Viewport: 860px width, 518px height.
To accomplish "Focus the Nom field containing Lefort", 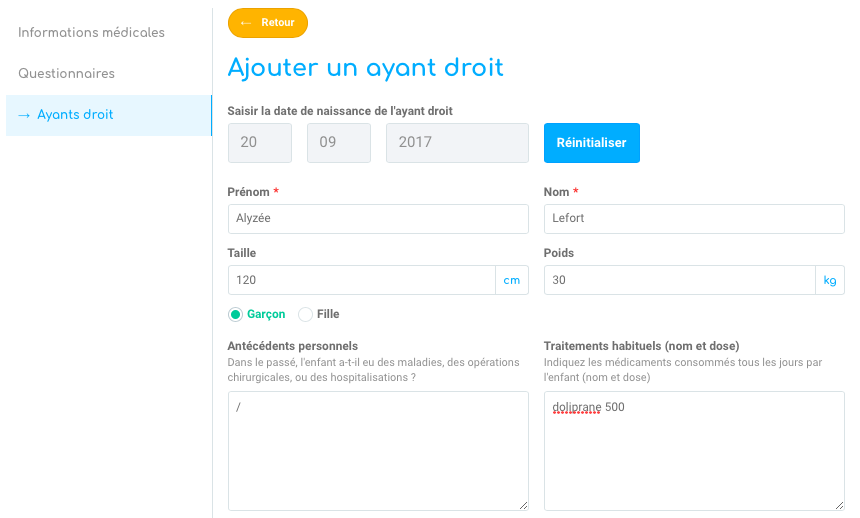I will tap(694, 219).
